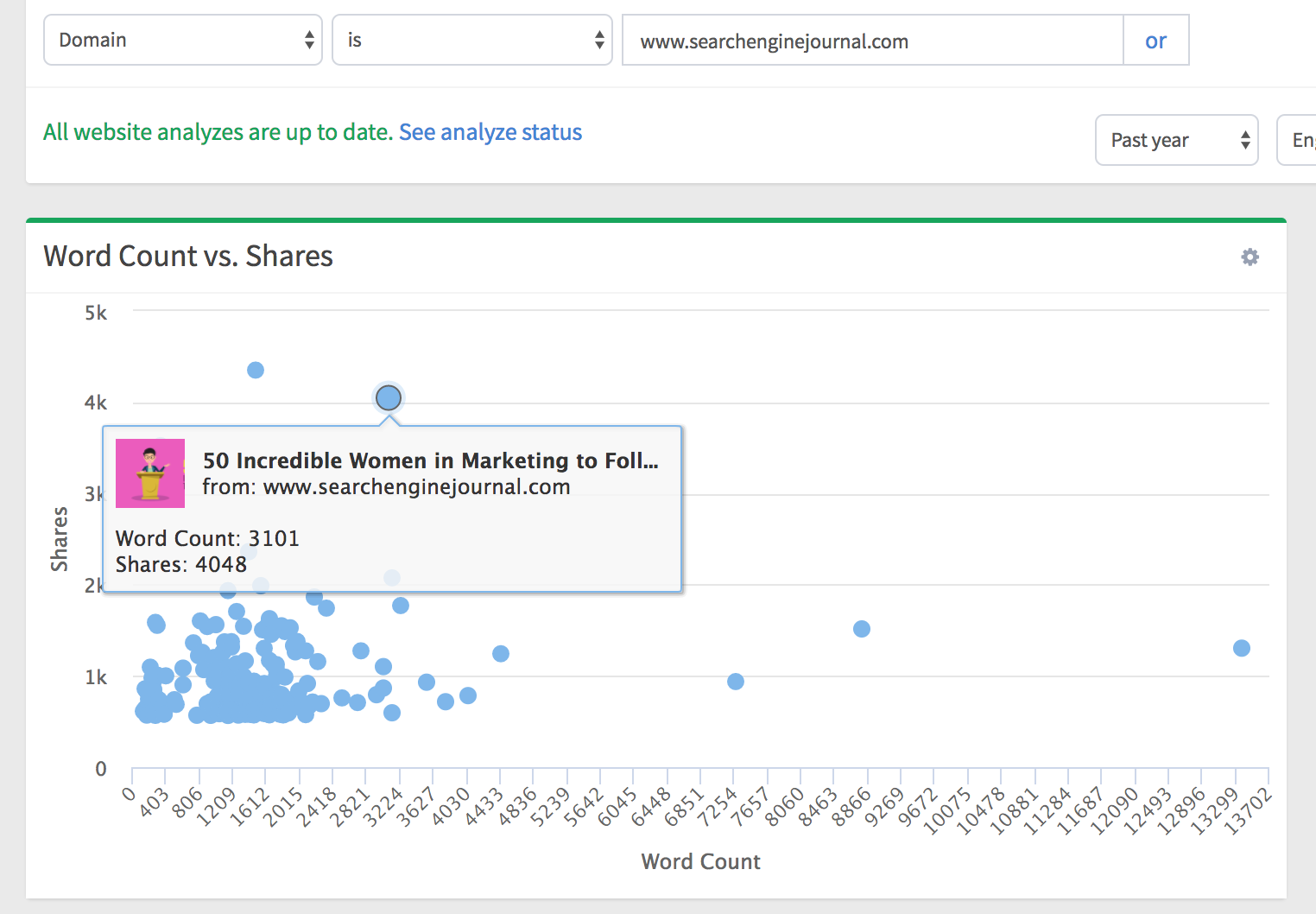
Task: Click the Shares y-axis title
Action: pyautogui.click(x=59, y=539)
